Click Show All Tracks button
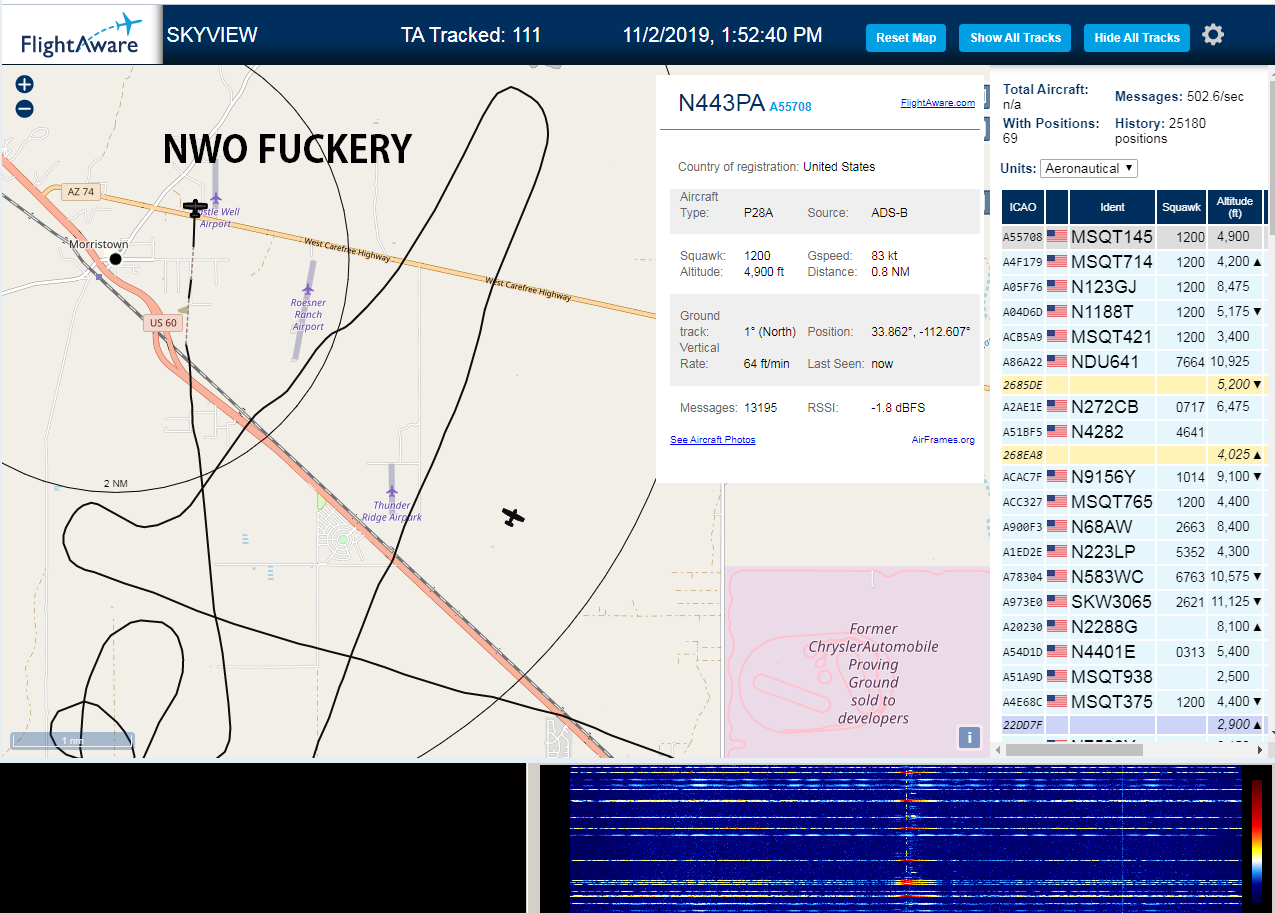Screen dimensions: 1275x913 (1015, 38)
